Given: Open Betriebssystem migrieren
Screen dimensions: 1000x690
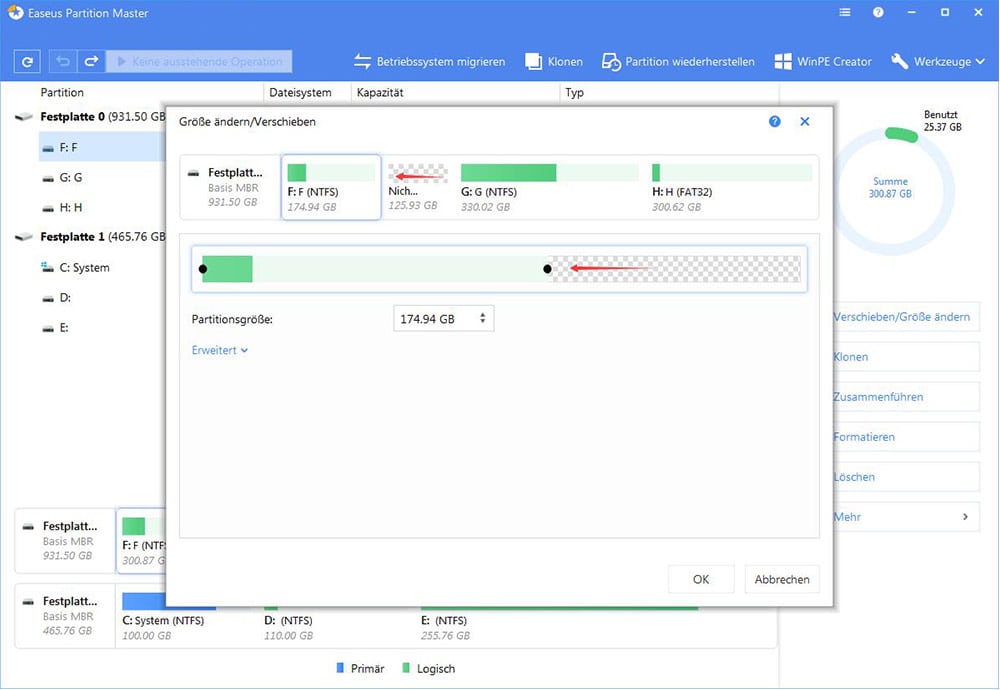Looking at the screenshot, I should click(x=429, y=62).
